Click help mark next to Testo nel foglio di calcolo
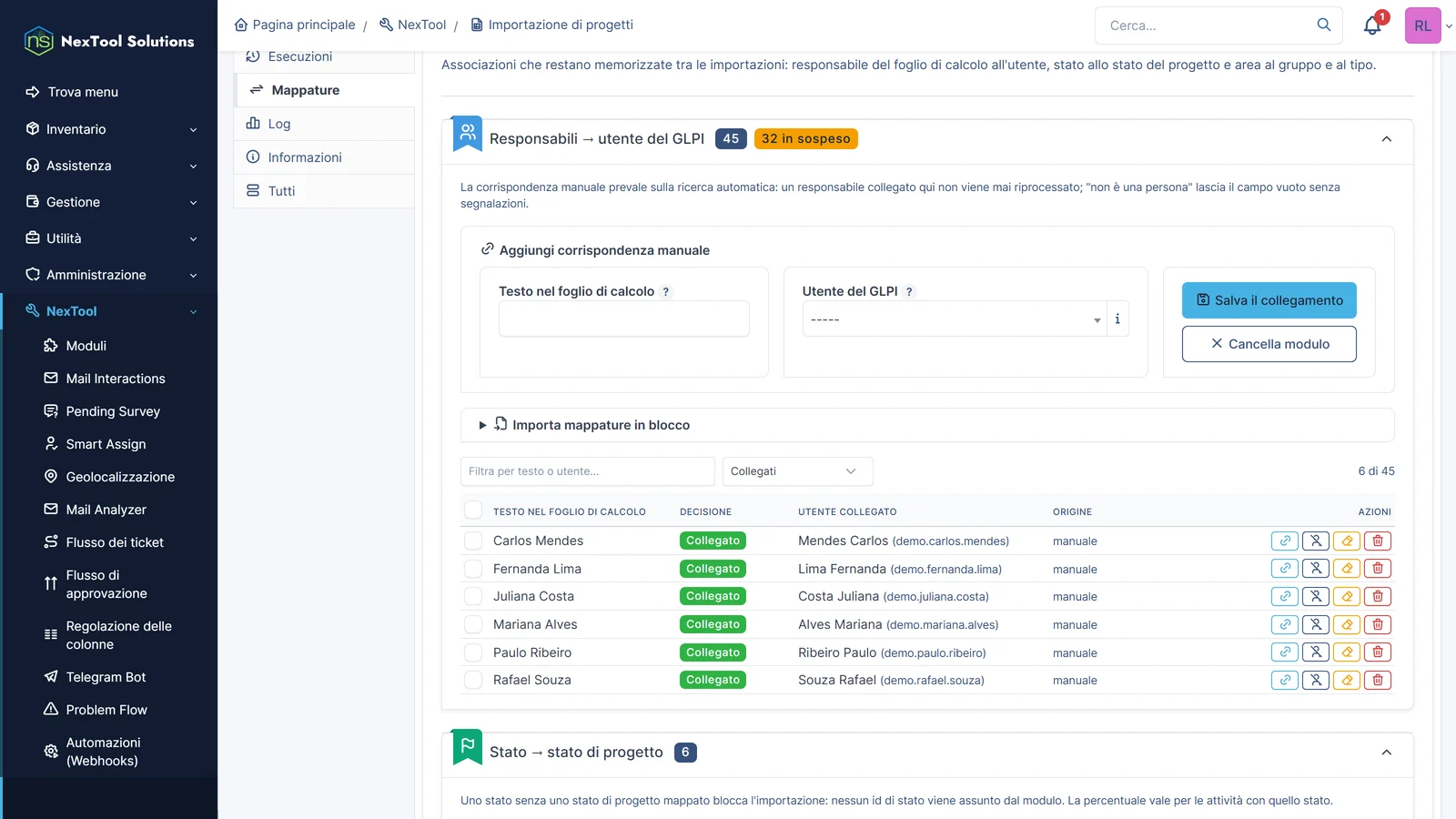Image resolution: width=1456 pixels, height=819 pixels. 666,292
